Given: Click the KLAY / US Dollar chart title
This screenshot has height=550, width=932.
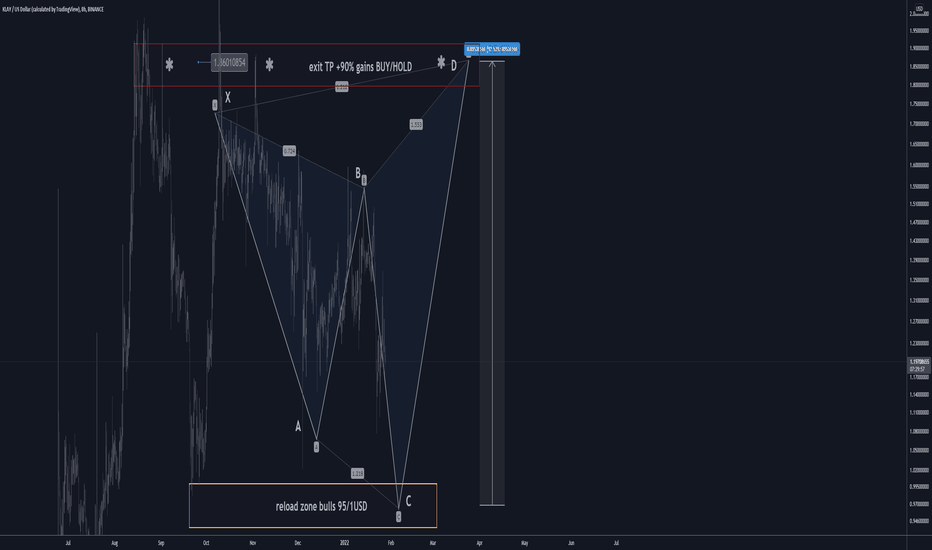Looking at the screenshot, I should pos(53,10).
